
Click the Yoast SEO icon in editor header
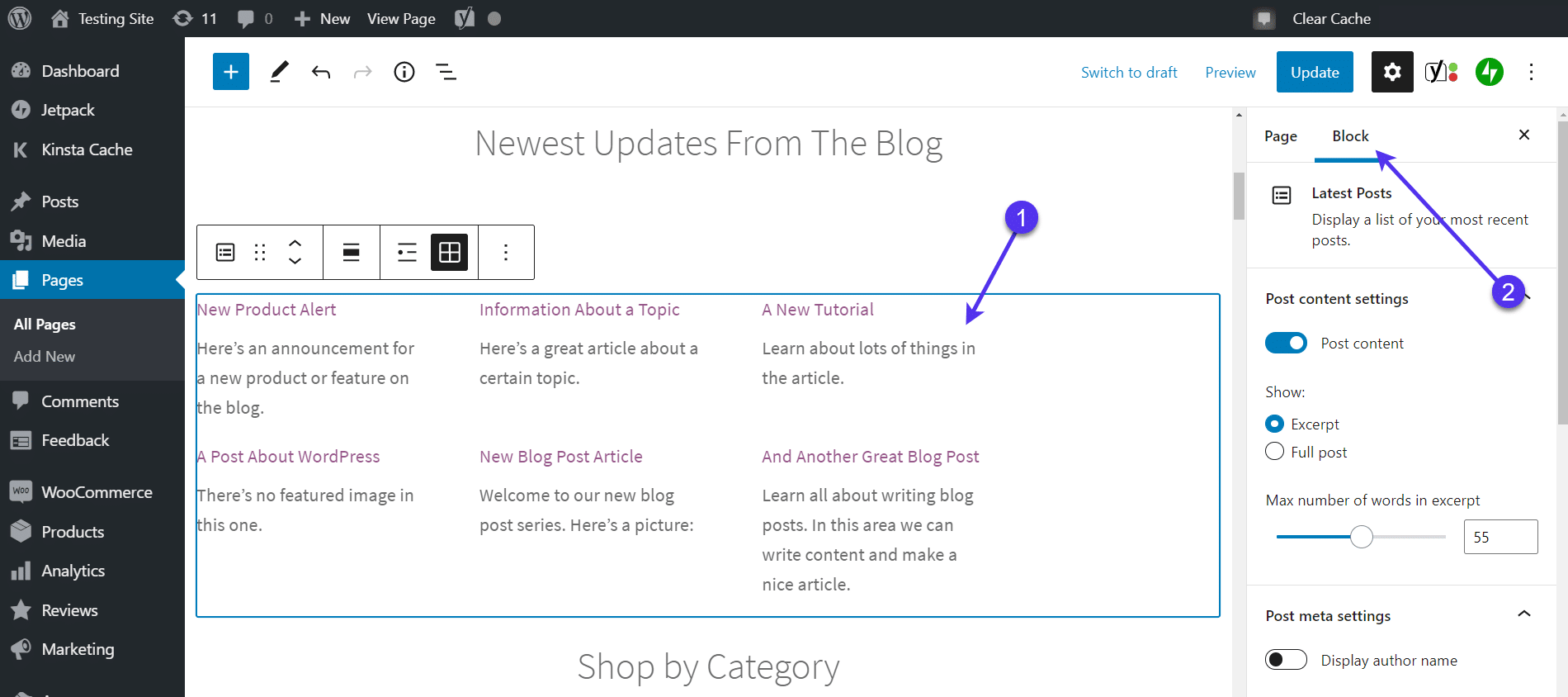pos(1441,72)
